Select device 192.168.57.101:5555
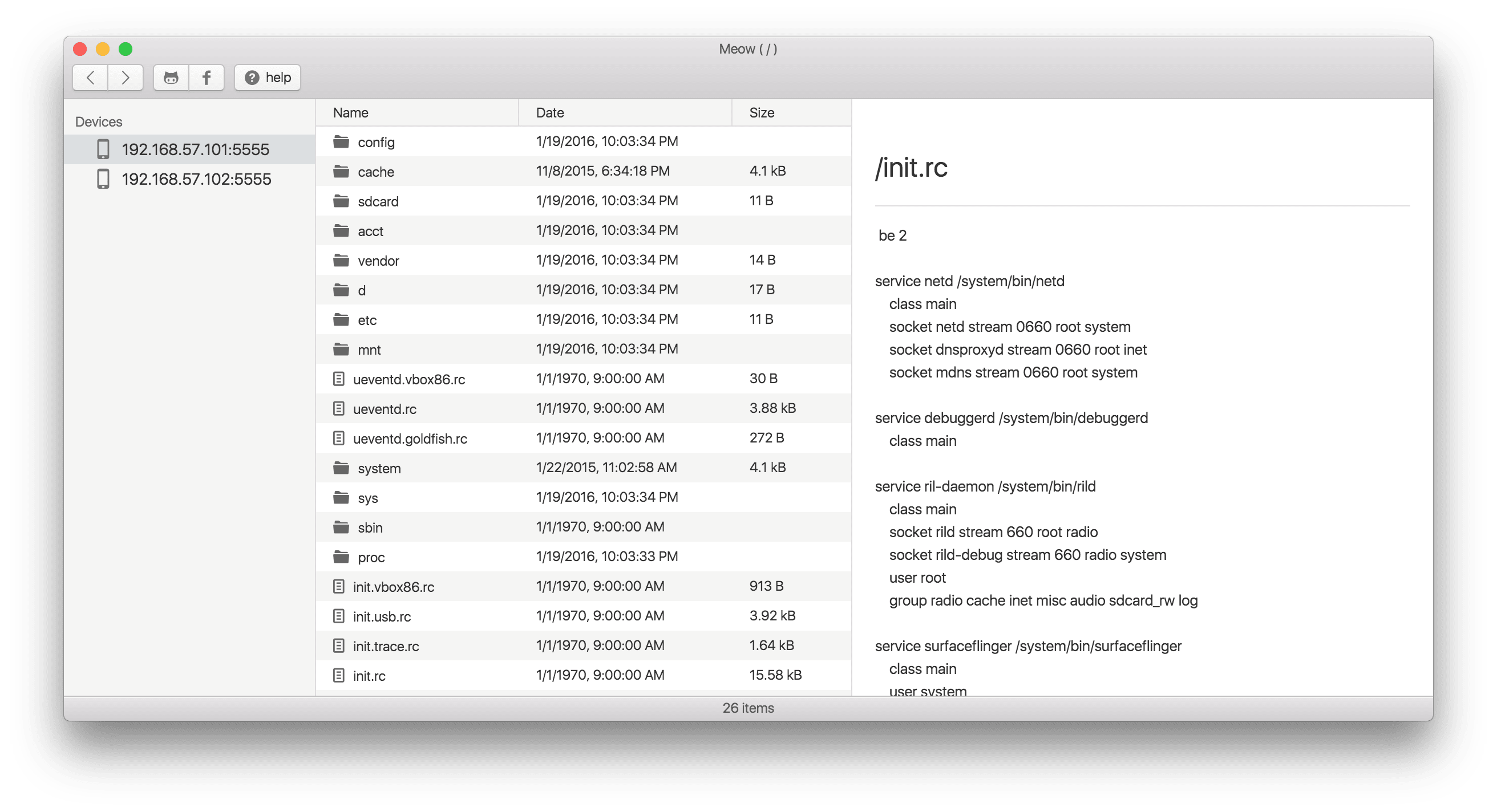Image resolution: width=1497 pixels, height=812 pixels. (x=195, y=149)
